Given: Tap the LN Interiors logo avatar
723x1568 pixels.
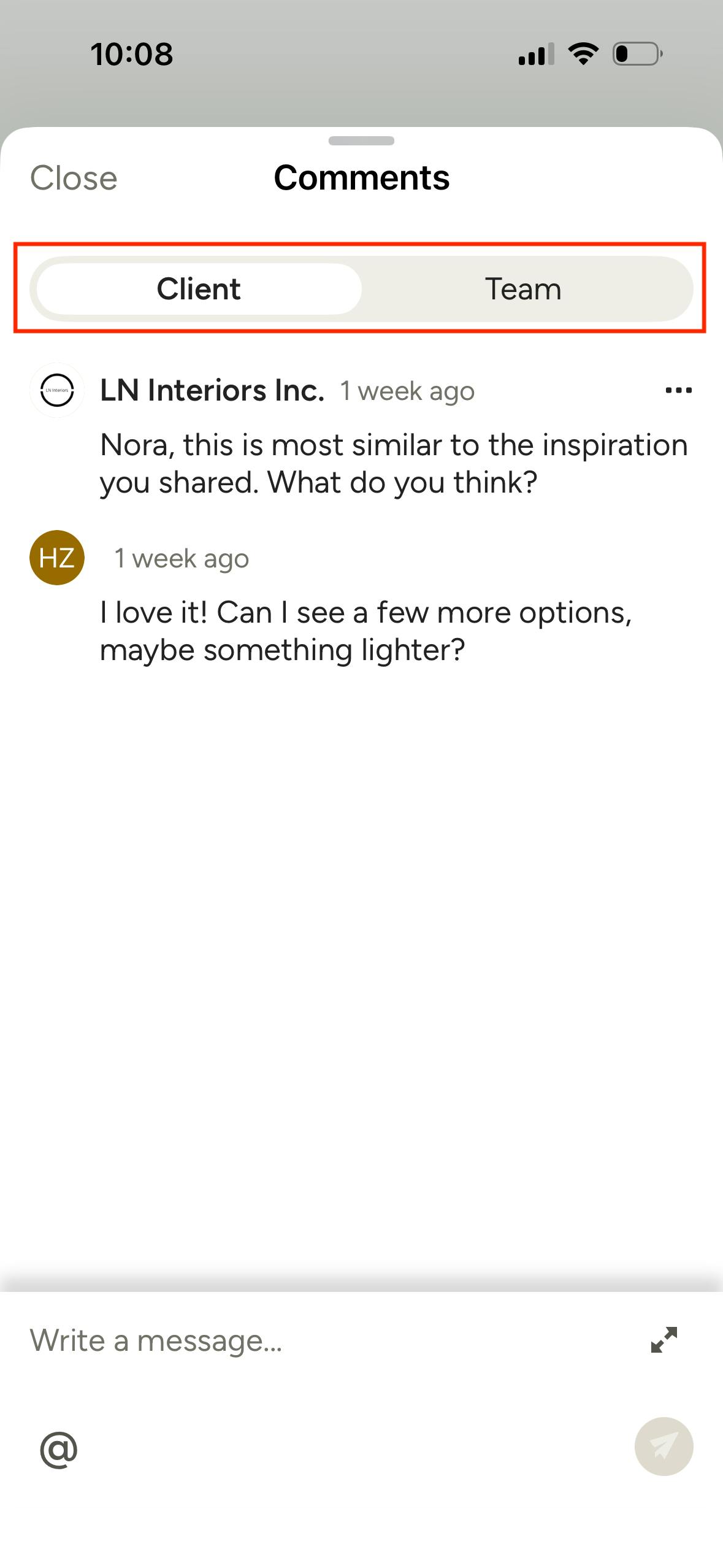Looking at the screenshot, I should point(57,390).
